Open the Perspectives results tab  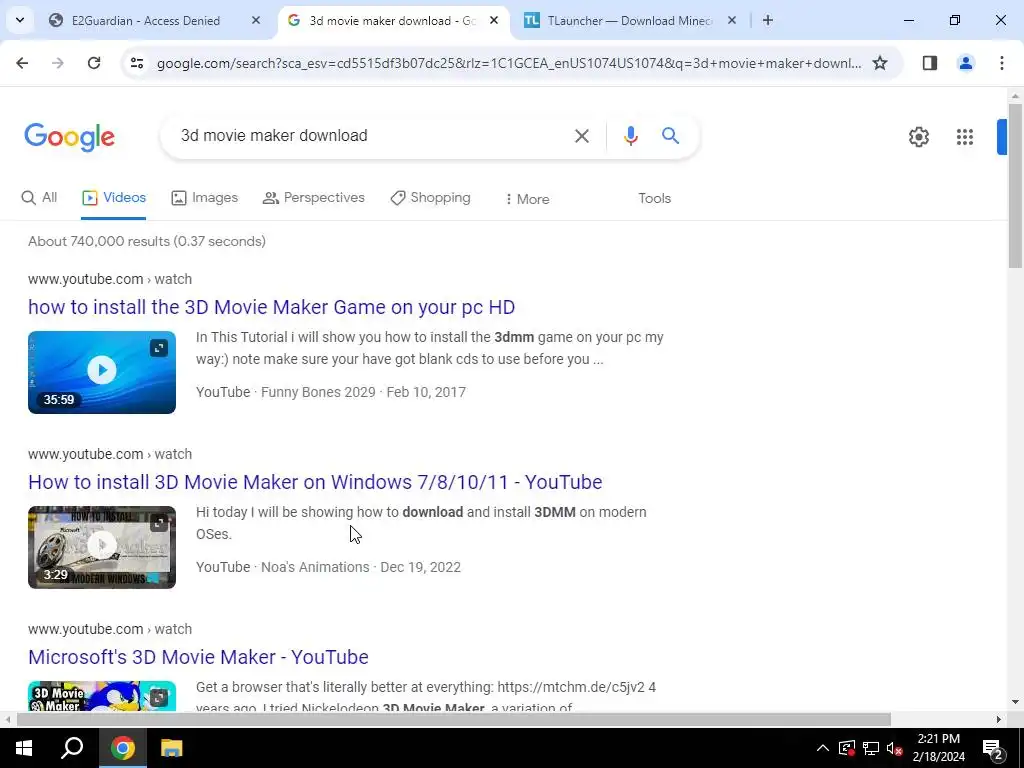pos(313,198)
